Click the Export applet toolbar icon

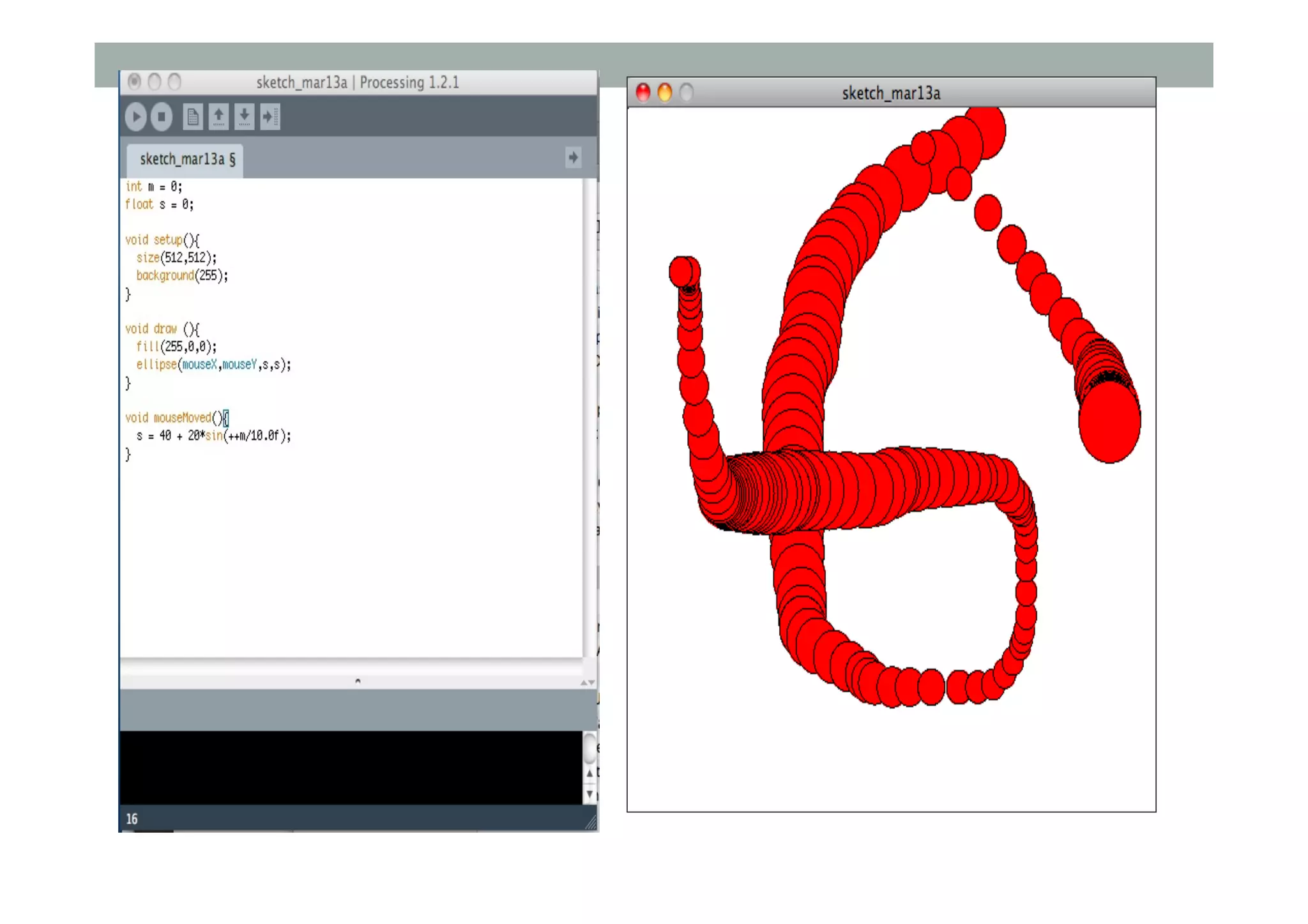270,117
